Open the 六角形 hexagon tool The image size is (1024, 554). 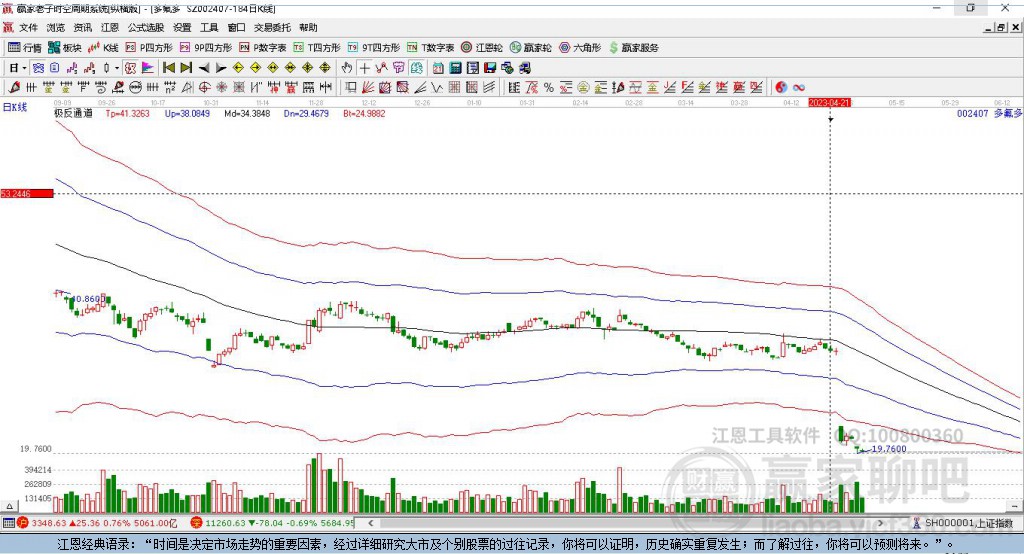point(580,48)
